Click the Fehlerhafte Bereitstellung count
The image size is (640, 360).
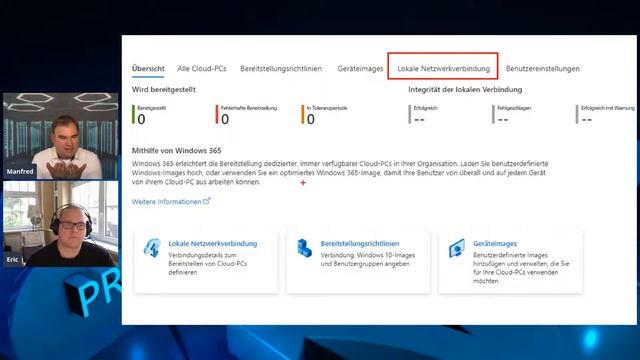point(225,119)
